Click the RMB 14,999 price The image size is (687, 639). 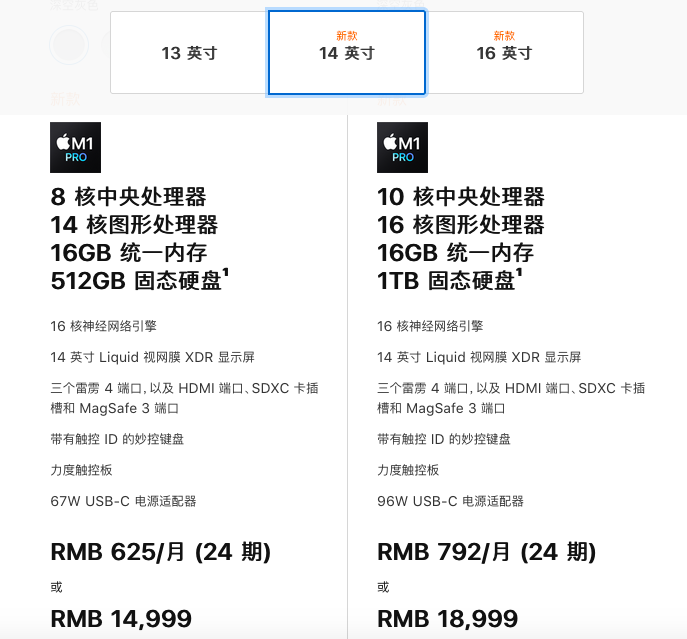tap(121, 619)
